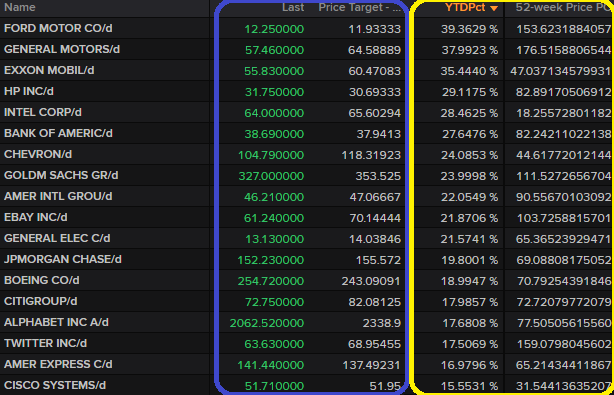Image resolution: width=614 pixels, height=395 pixels.
Task: Select the AMER INTL GROU/d row name
Action: point(58,196)
